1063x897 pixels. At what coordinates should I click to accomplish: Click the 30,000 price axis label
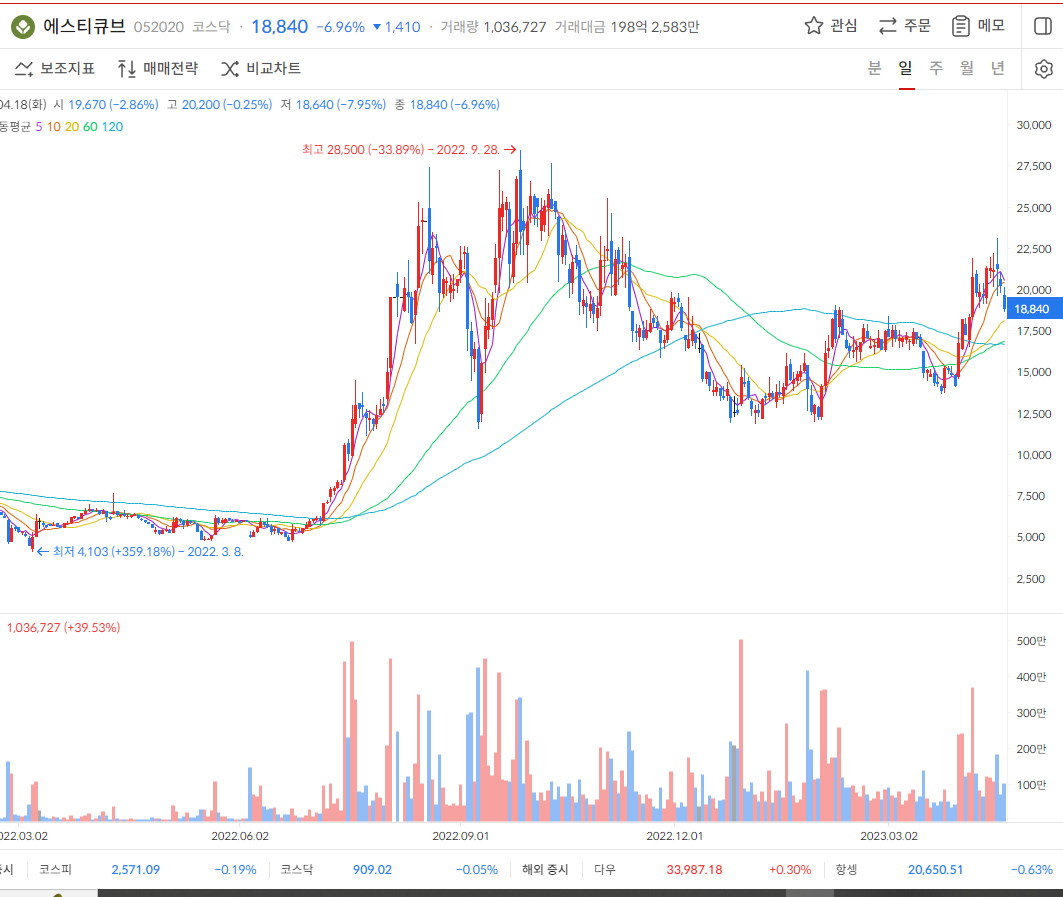[x=1033, y=125]
